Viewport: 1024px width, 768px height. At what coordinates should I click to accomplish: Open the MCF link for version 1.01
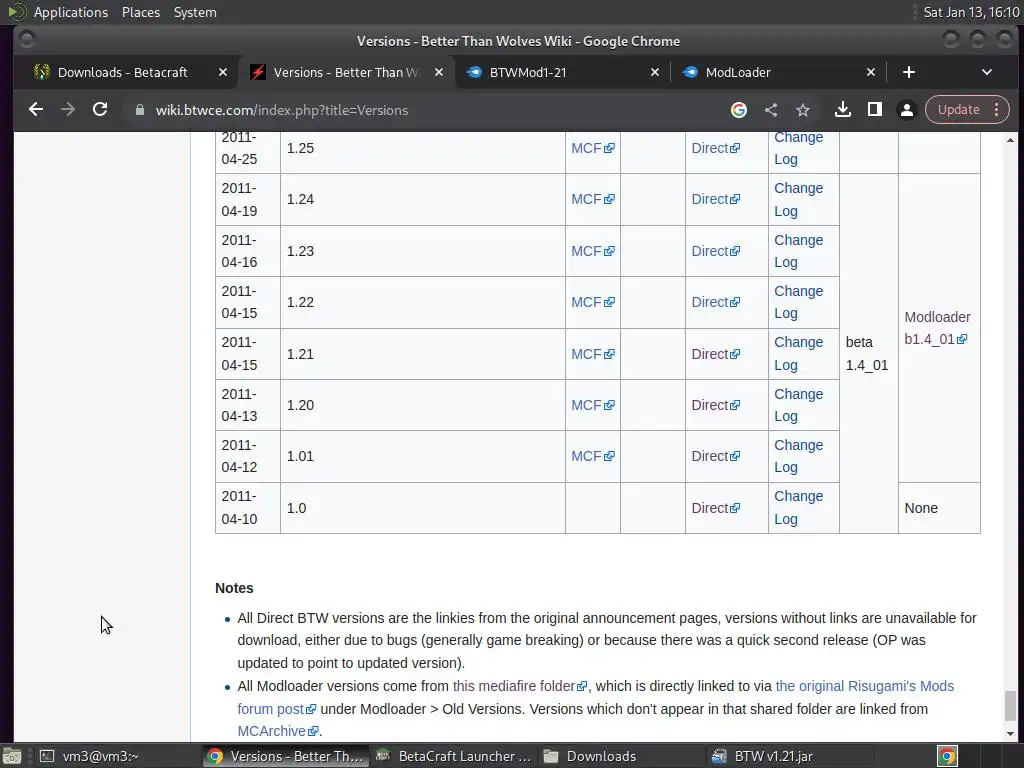point(592,456)
